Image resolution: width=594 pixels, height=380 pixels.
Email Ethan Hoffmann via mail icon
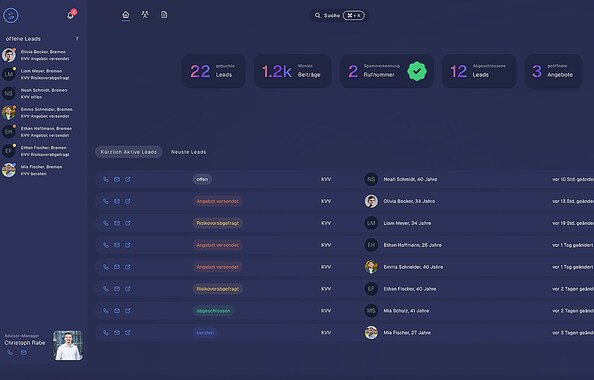117,245
